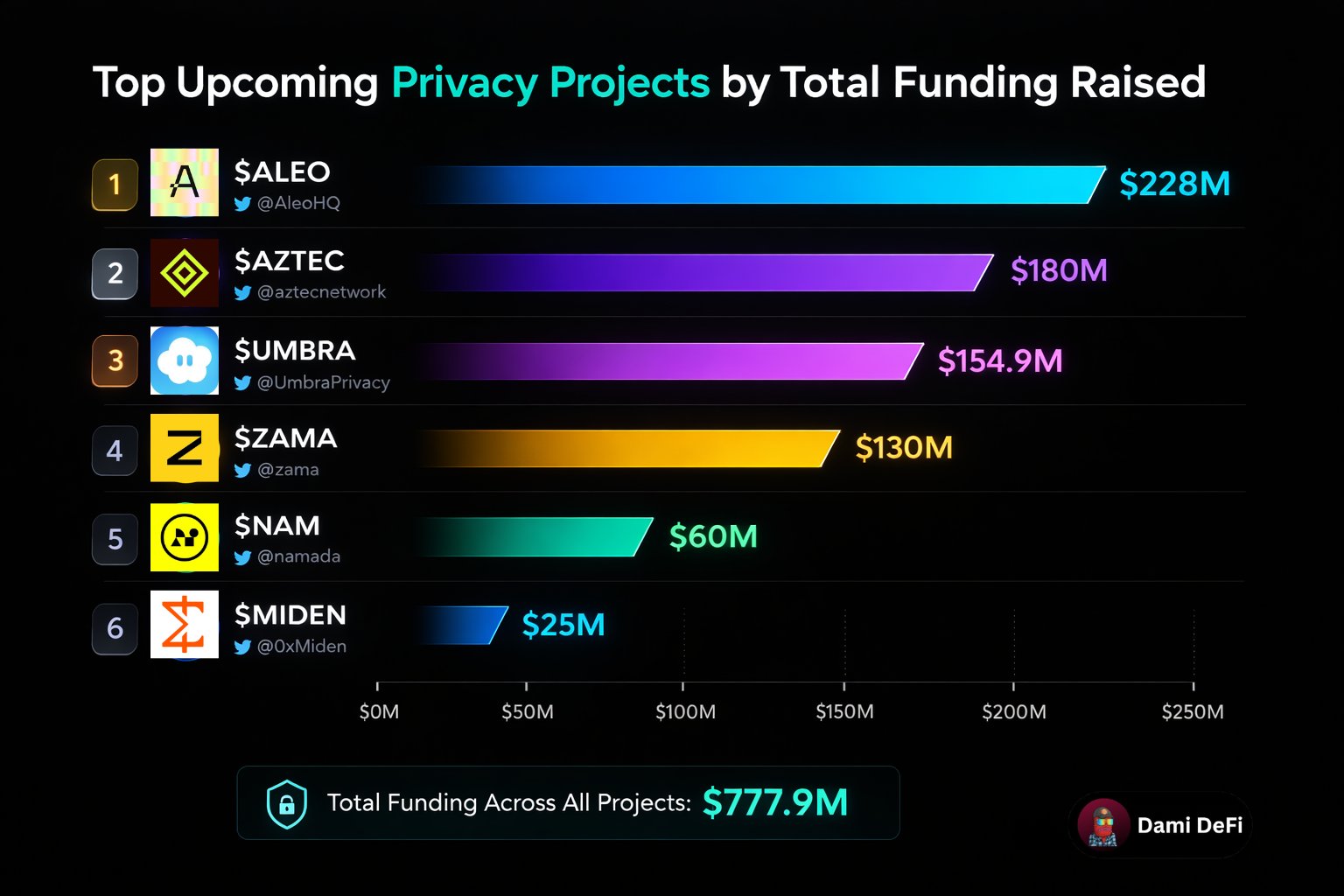Select the number 1 rank badge
The image size is (1344, 896).
[115, 185]
